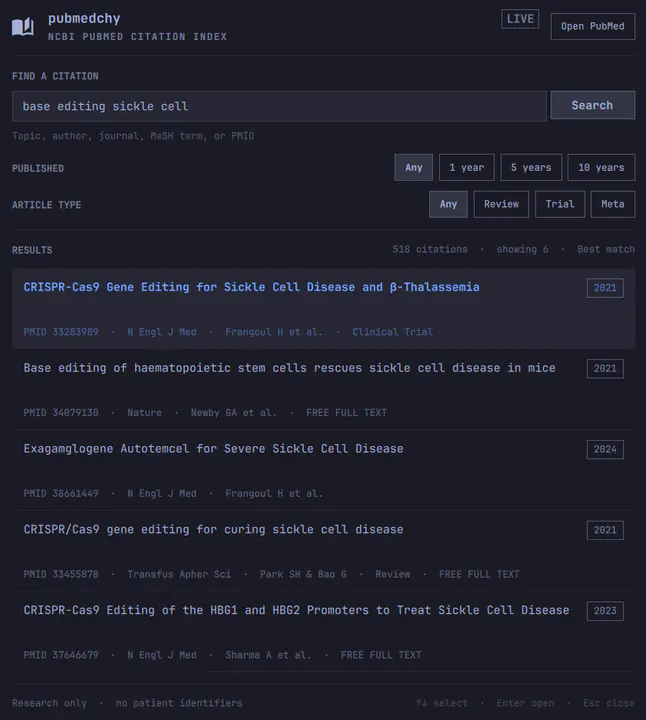Click the LIVE status badge
The width and height of the screenshot is (646, 720).
(520, 19)
